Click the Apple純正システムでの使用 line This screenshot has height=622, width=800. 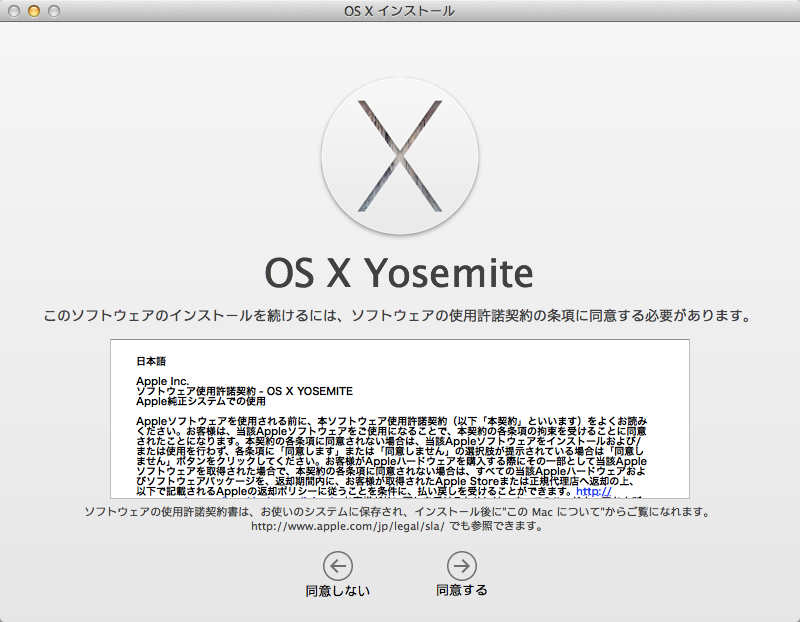(201, 401)
